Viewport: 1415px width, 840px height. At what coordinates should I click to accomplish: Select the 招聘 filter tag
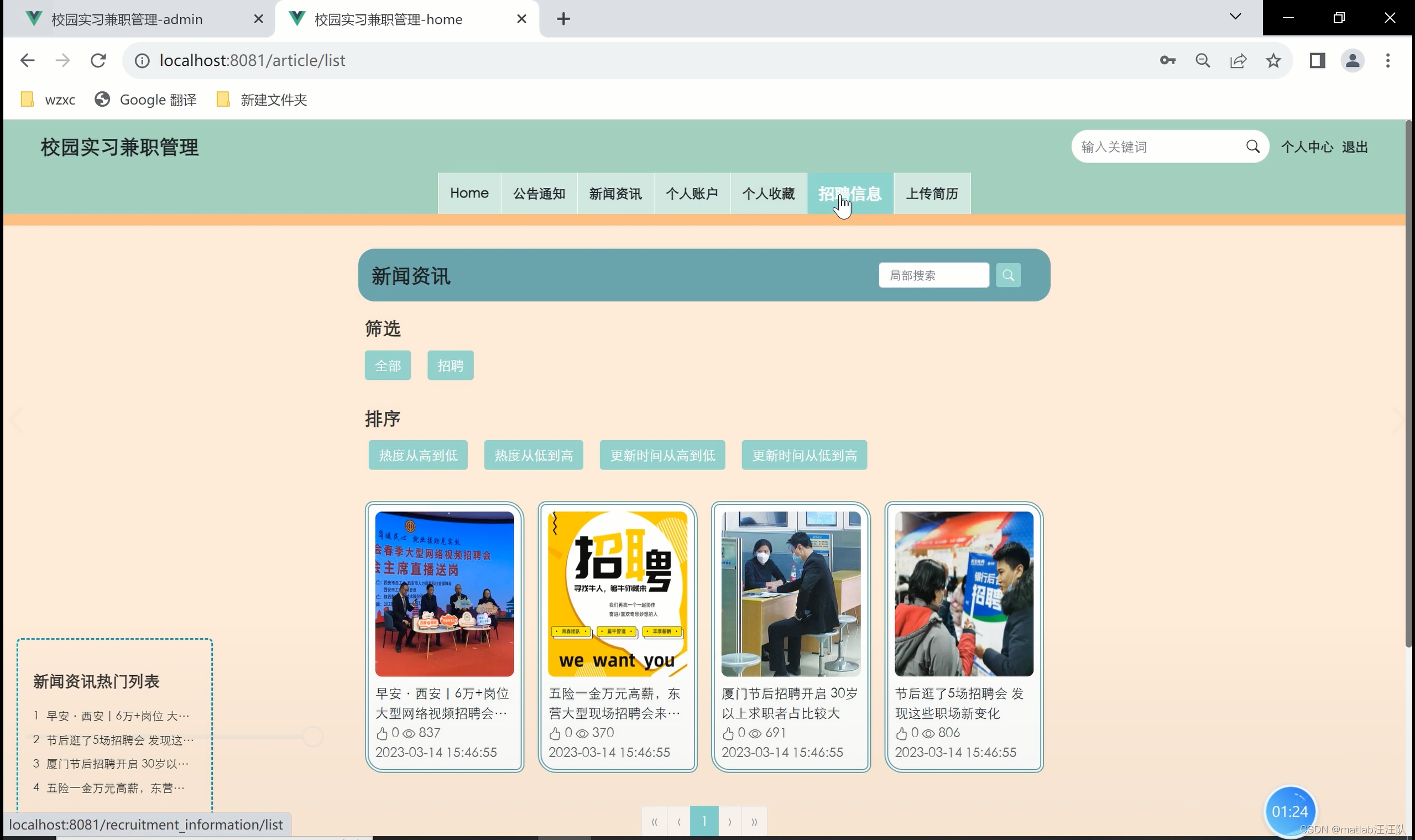pos(450,366)
